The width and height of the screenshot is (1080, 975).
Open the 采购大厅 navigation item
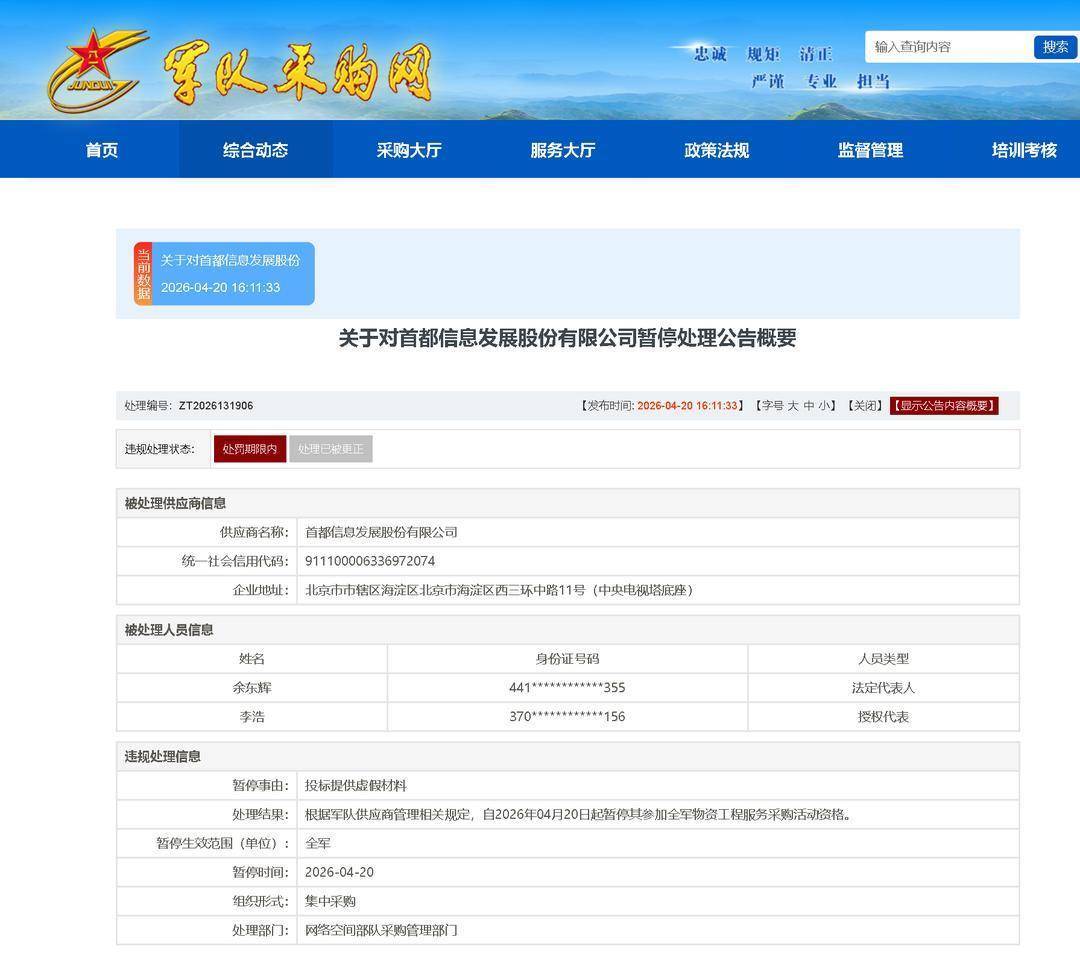[x=409, y=150]
